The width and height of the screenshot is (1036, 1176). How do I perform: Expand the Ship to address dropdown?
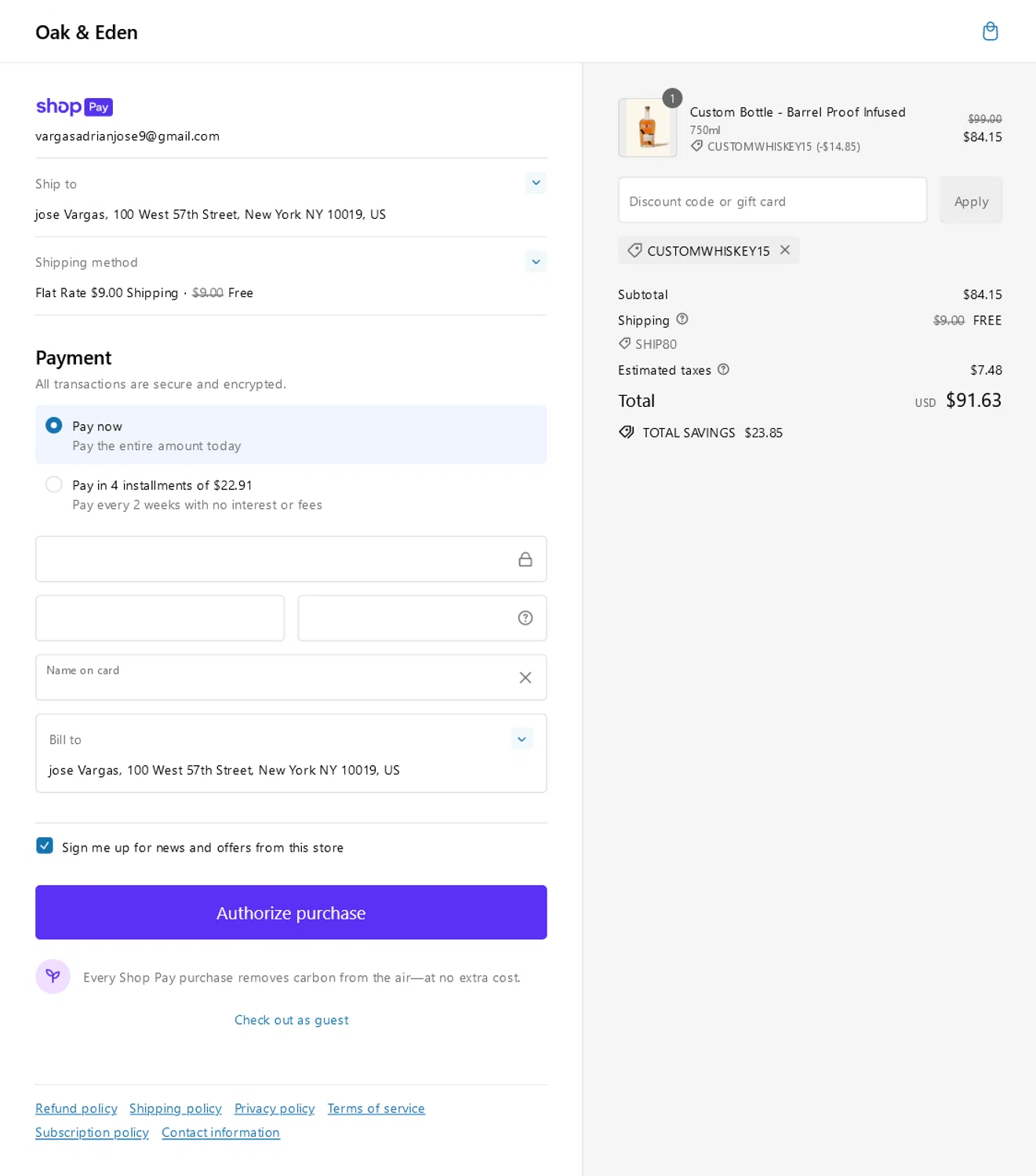coord(536,183)
